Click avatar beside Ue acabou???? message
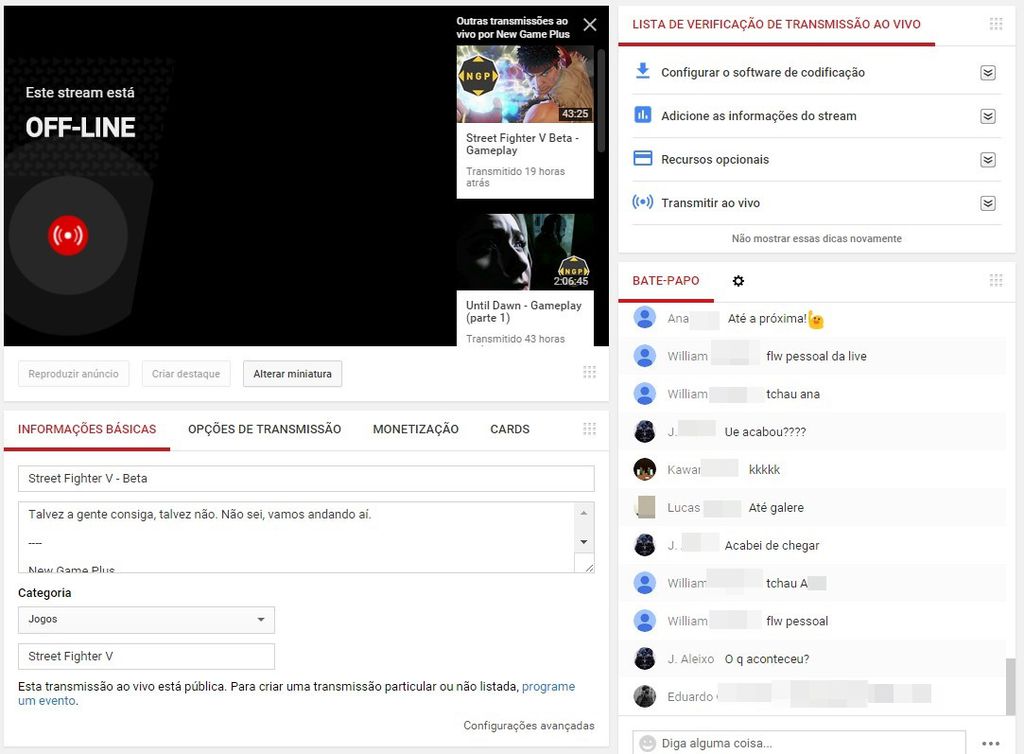 coord(645,432)
